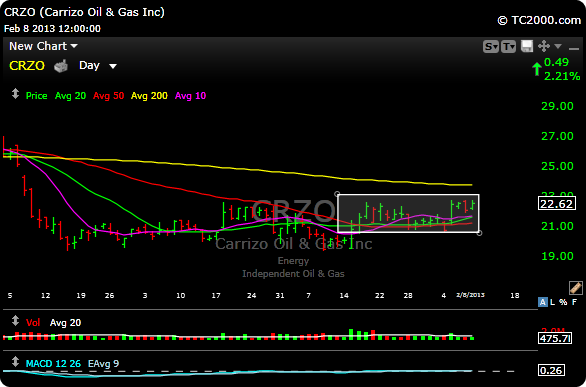Toggle the % percent scale option
Image resolution: width=586 pixels, height=387 pixels.
click(563, 302)
